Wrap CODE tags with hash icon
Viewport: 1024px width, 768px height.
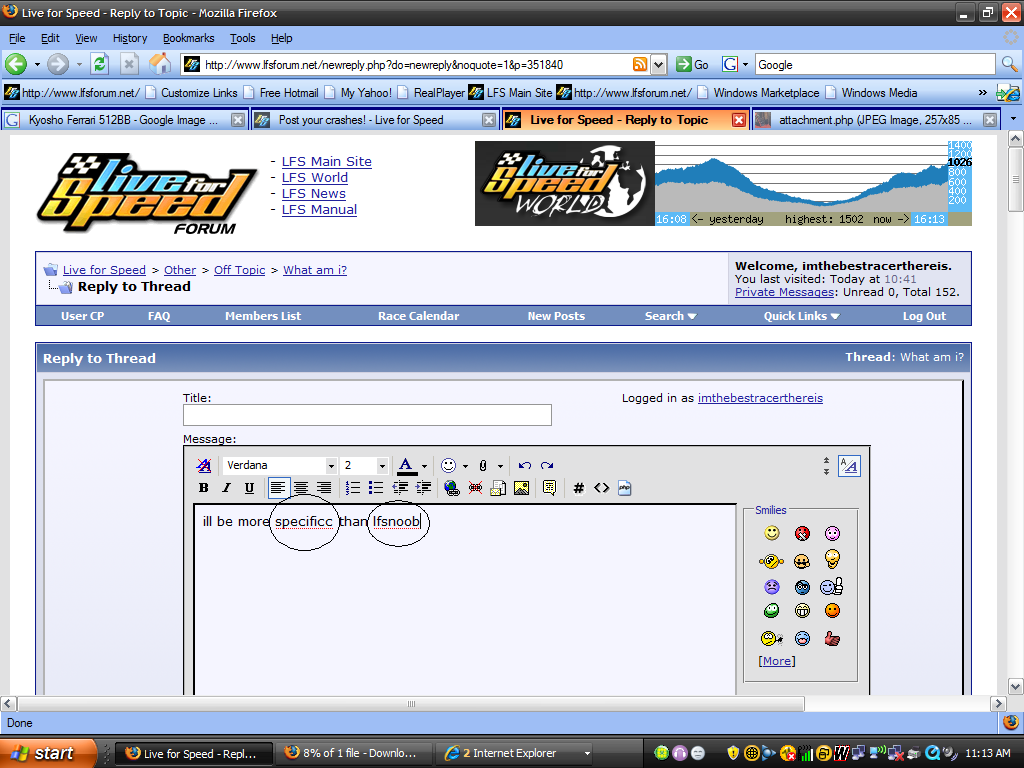579,488
